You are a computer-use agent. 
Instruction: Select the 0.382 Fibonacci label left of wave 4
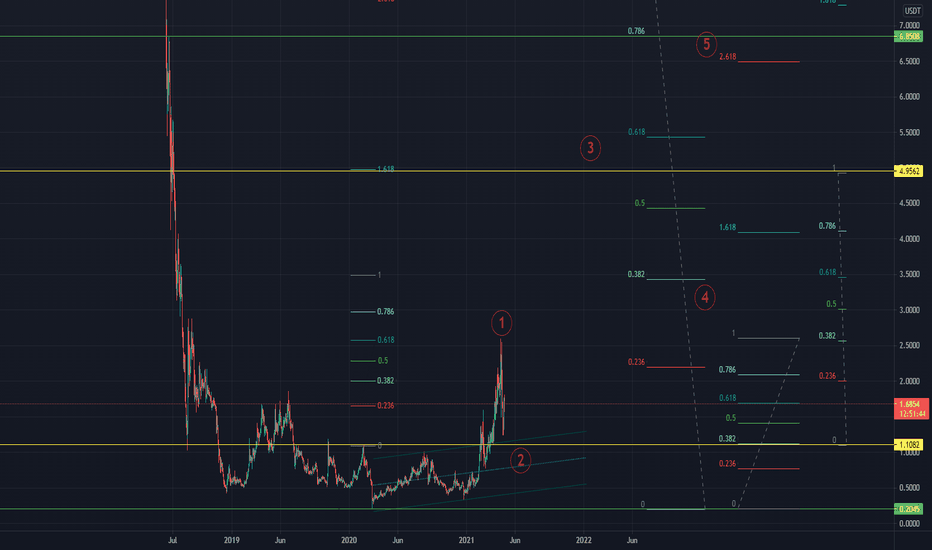click(636, 275)
